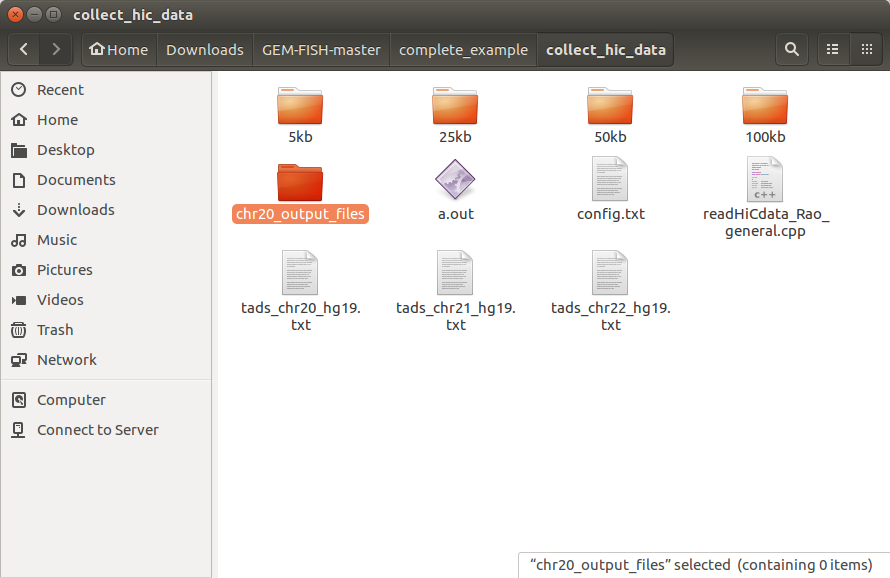Image resolution: width=890 pixels, height=578 pixels.
Task: Select the 100kb folder icon
Action: (765, 106)
